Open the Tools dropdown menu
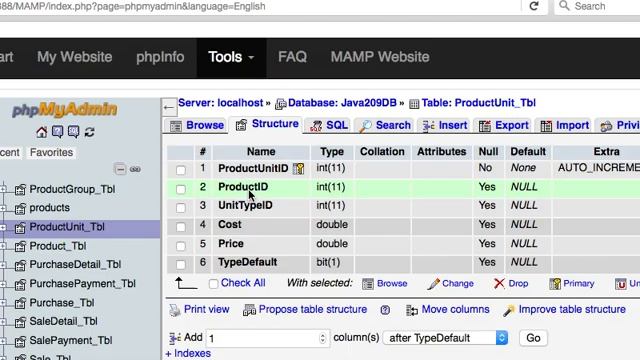640x360 pixels. 231,57
